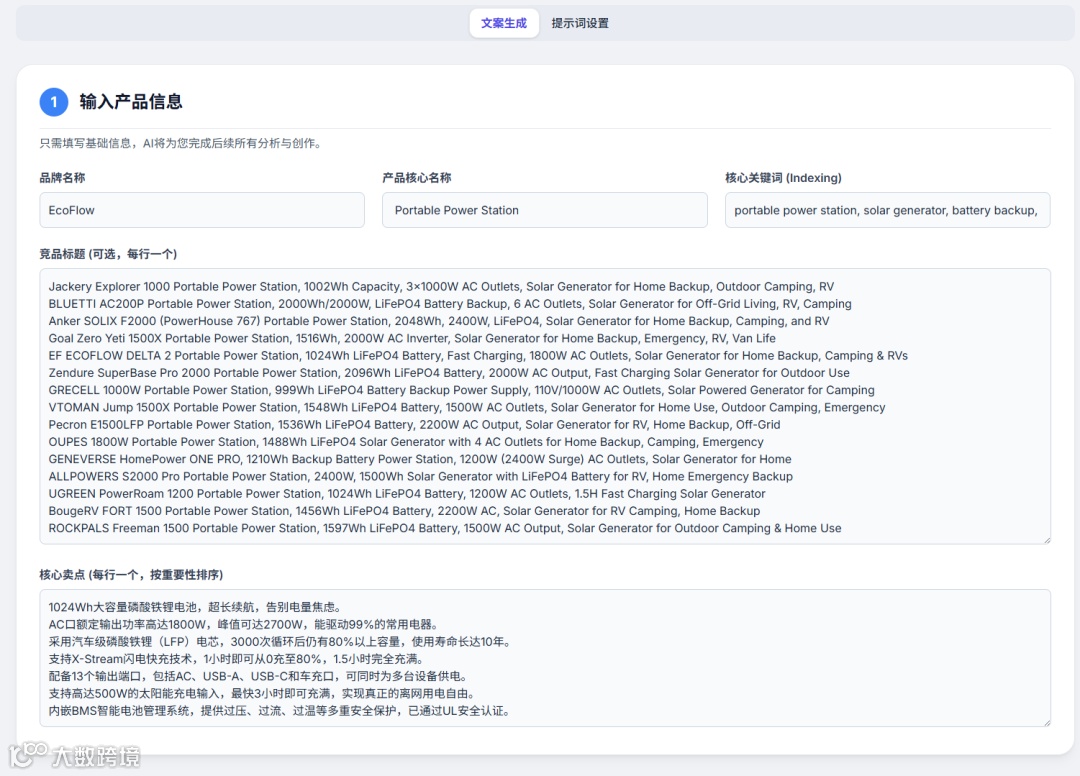Screen dimensions: 1080x776
Task: Click the 配备13个输出端口 line
Action: [260, 675]
